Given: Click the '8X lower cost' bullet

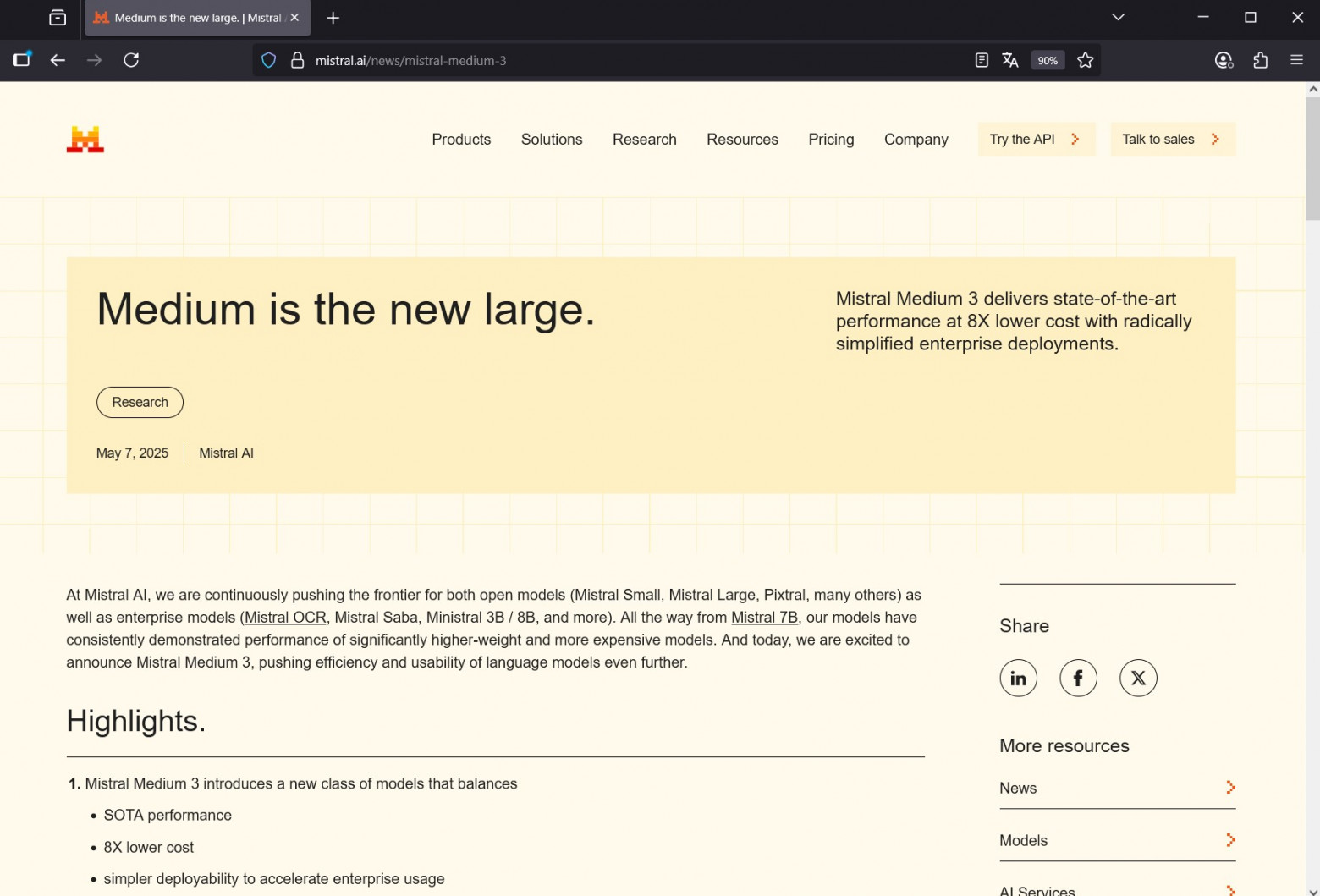Looking at the screenshot, I should click(148, 848).
